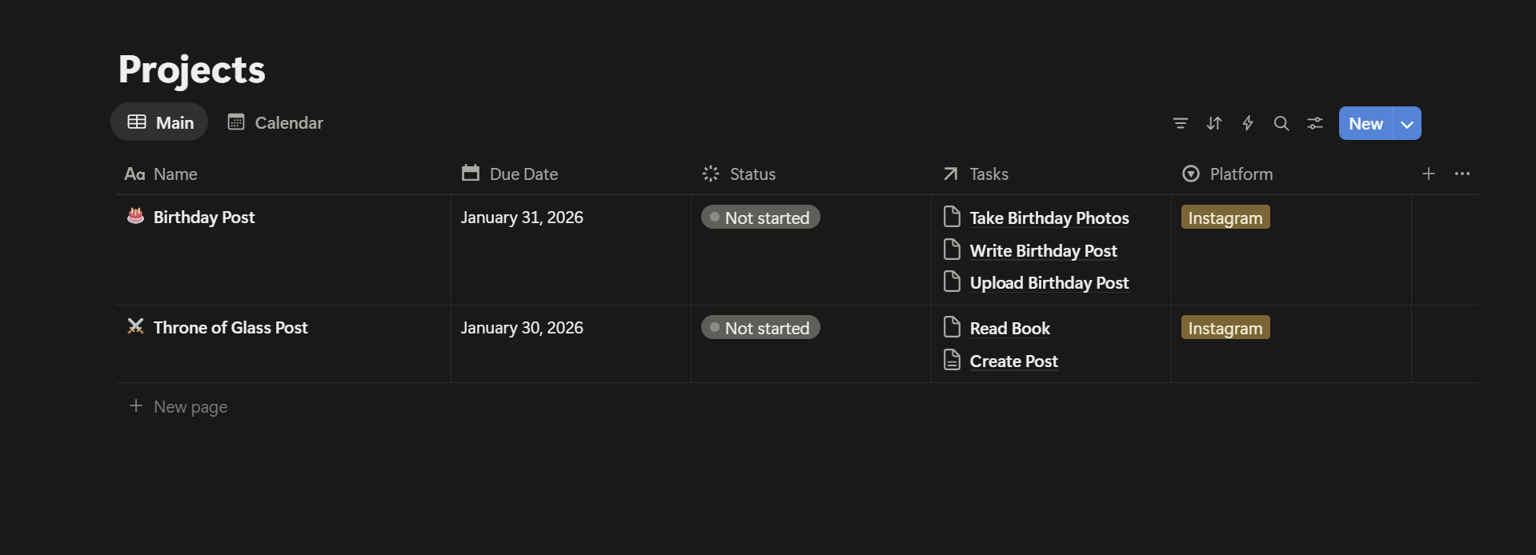The image size is (1536, 555).
Task: Add a property with plus icon
Action: coord(1428,174)
